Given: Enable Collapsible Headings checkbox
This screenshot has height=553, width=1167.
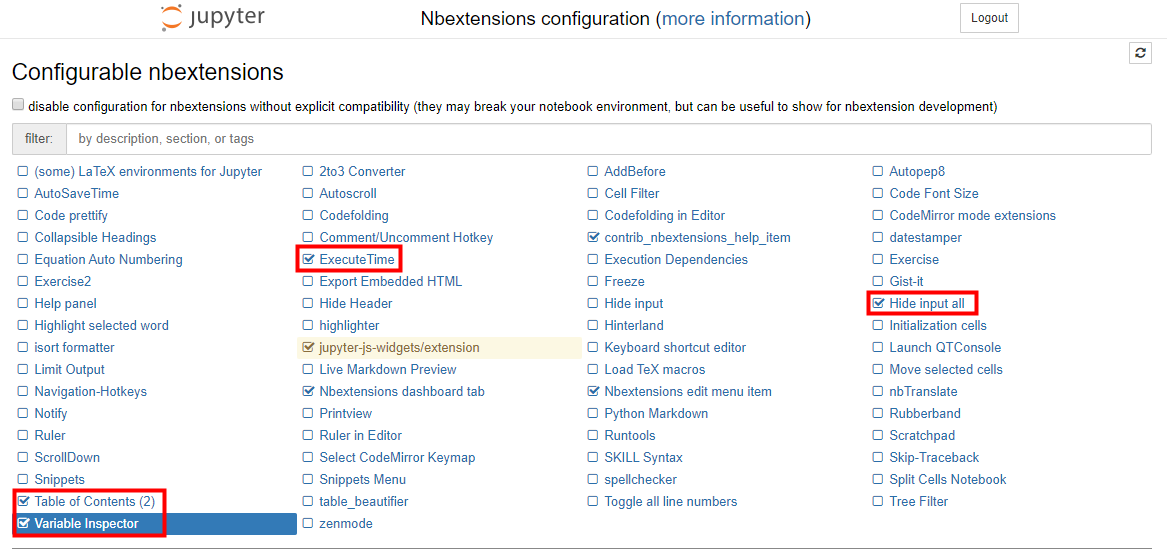Looking at the screenshot, I should coord(22,237).
